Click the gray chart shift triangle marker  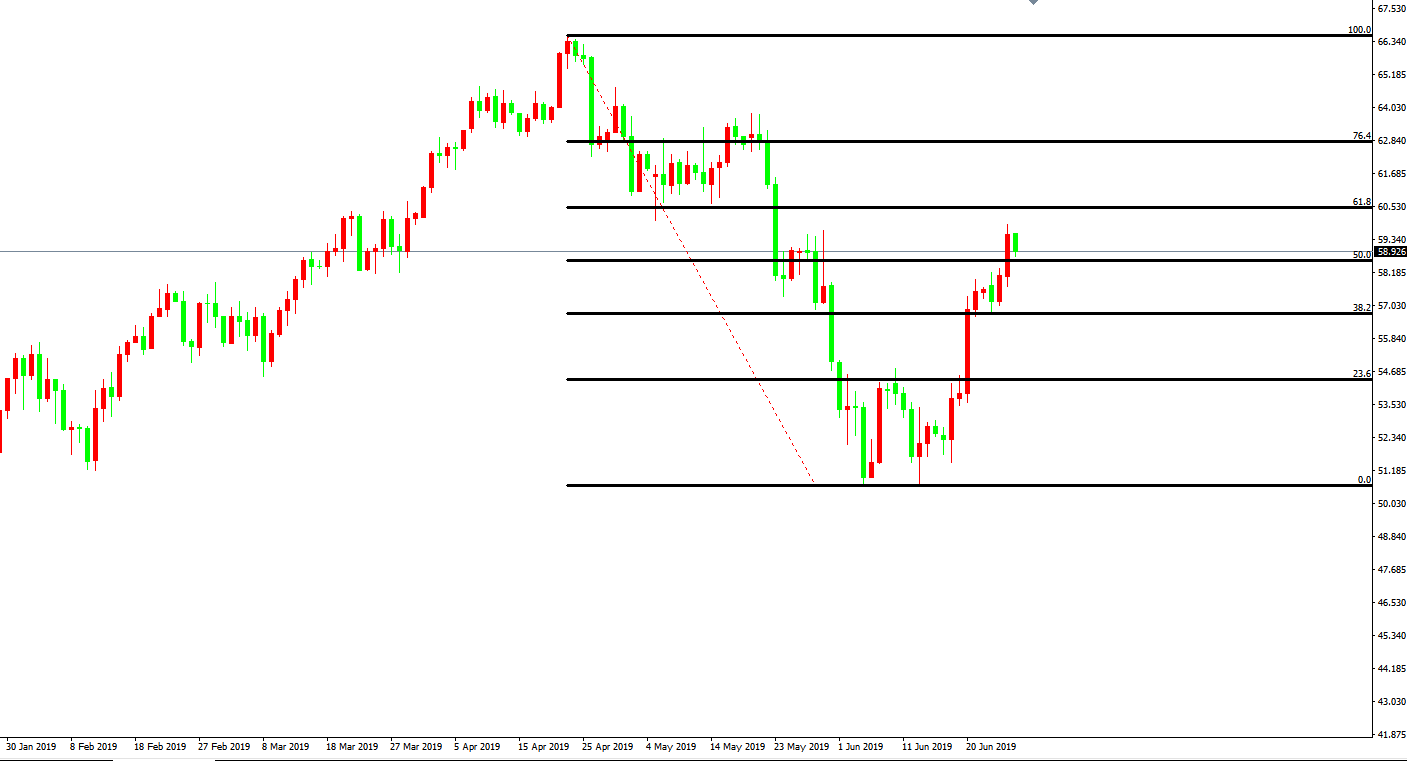coord(1034,3)
